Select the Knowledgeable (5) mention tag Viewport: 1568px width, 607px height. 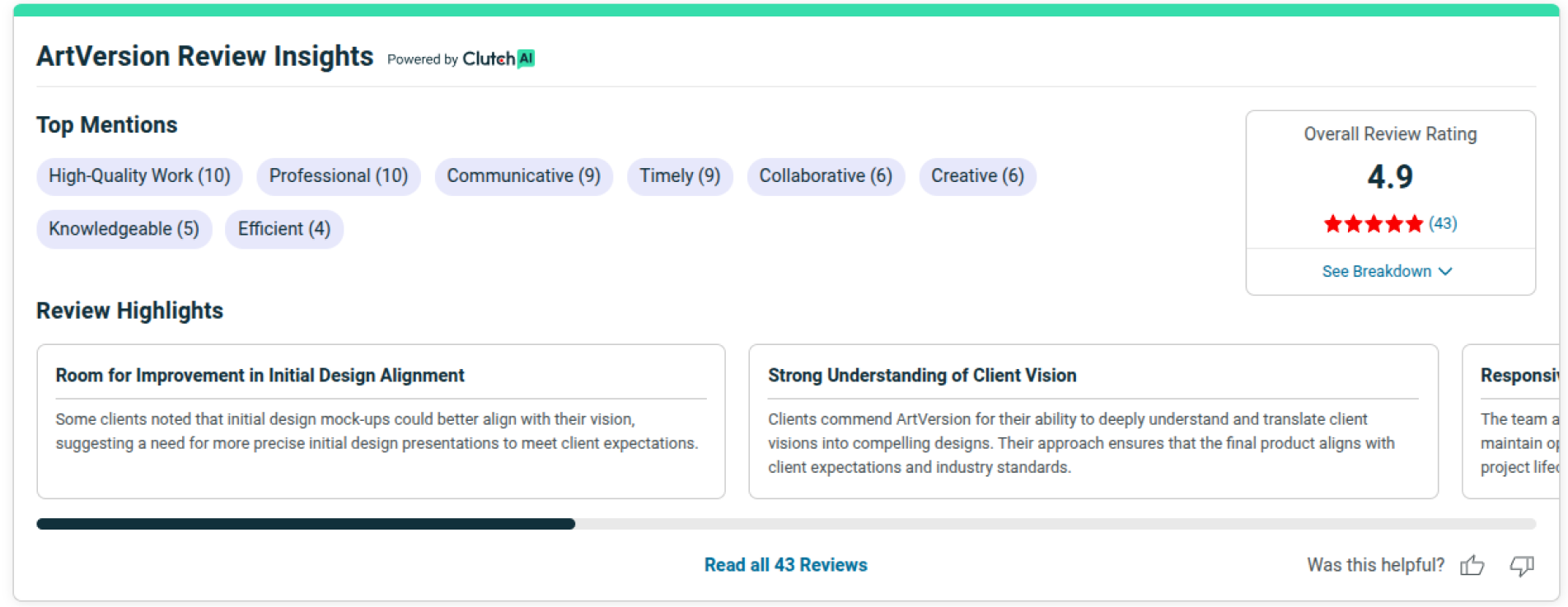click(124, 229)
